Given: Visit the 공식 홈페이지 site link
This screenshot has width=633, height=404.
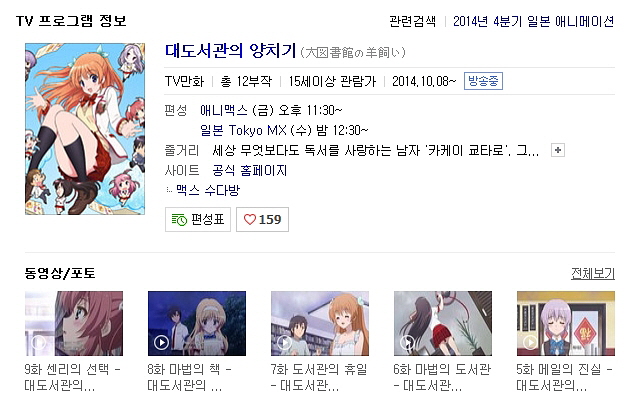Looking at the screenshot, I should (x=249, y=170).
